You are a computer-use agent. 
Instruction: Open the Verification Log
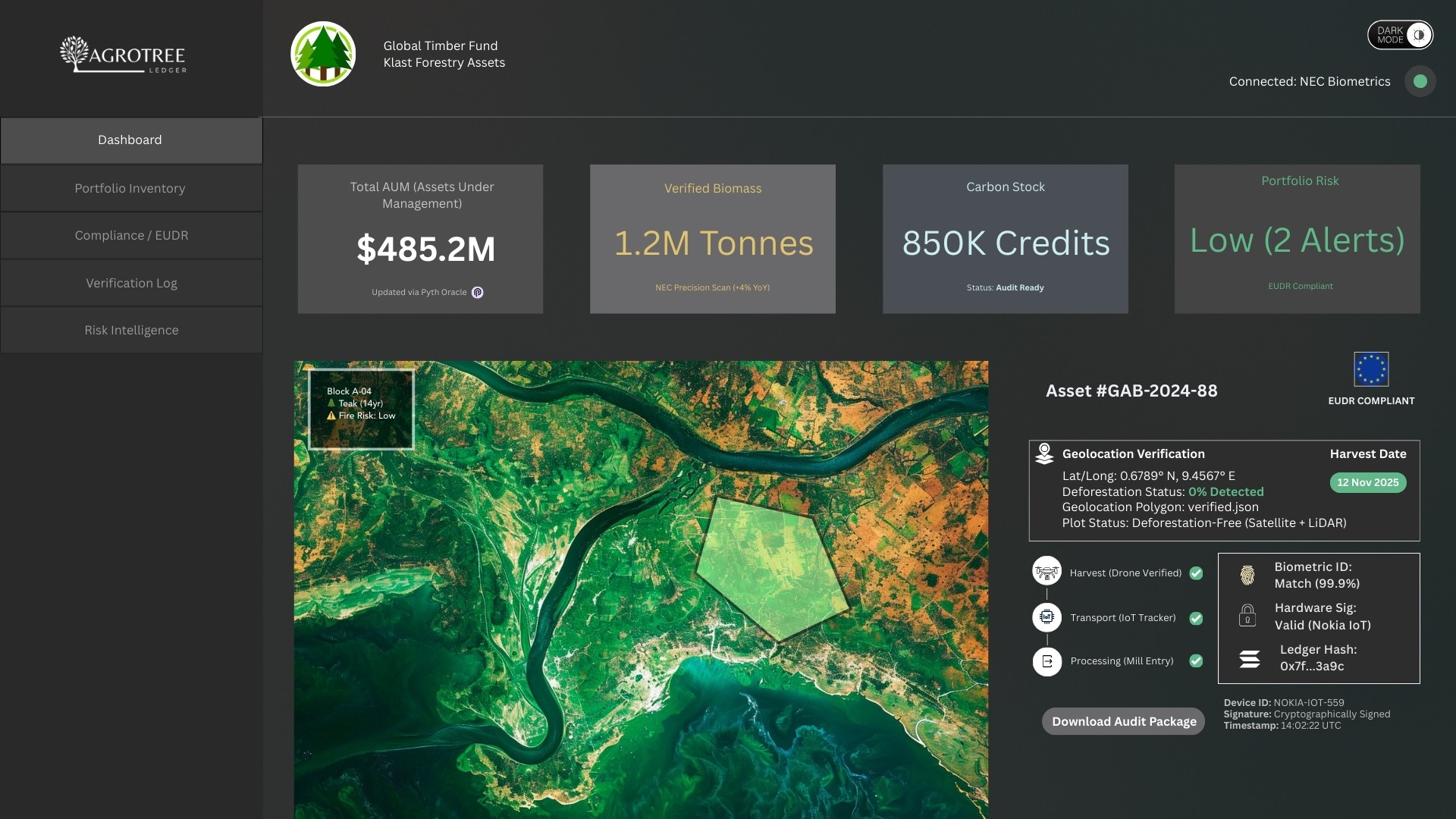tap(130, 283)
